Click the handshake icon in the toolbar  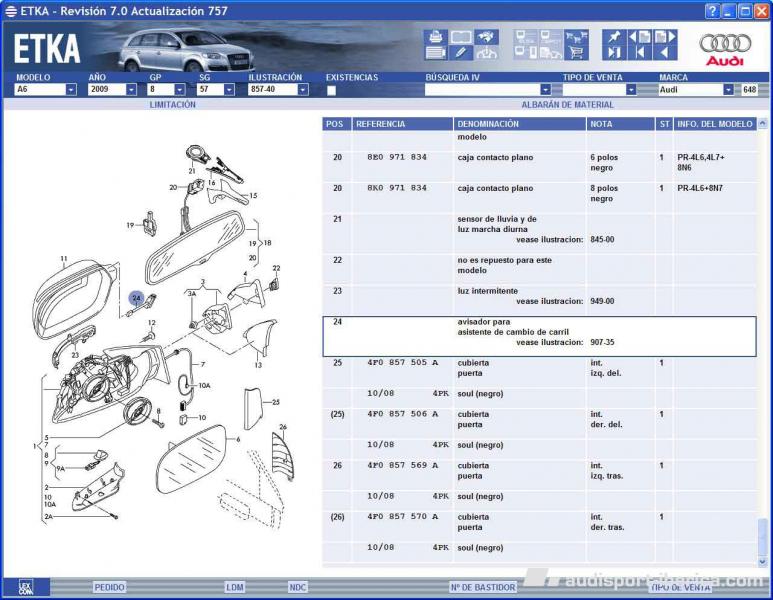[486, 37]
